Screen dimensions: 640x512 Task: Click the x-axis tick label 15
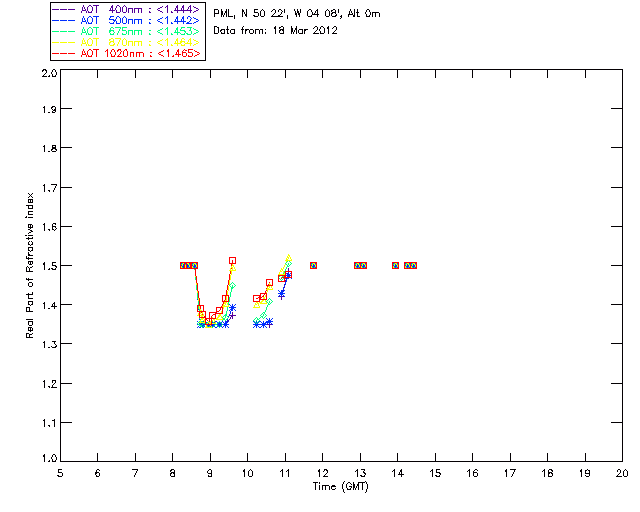(x=435, y=473)
